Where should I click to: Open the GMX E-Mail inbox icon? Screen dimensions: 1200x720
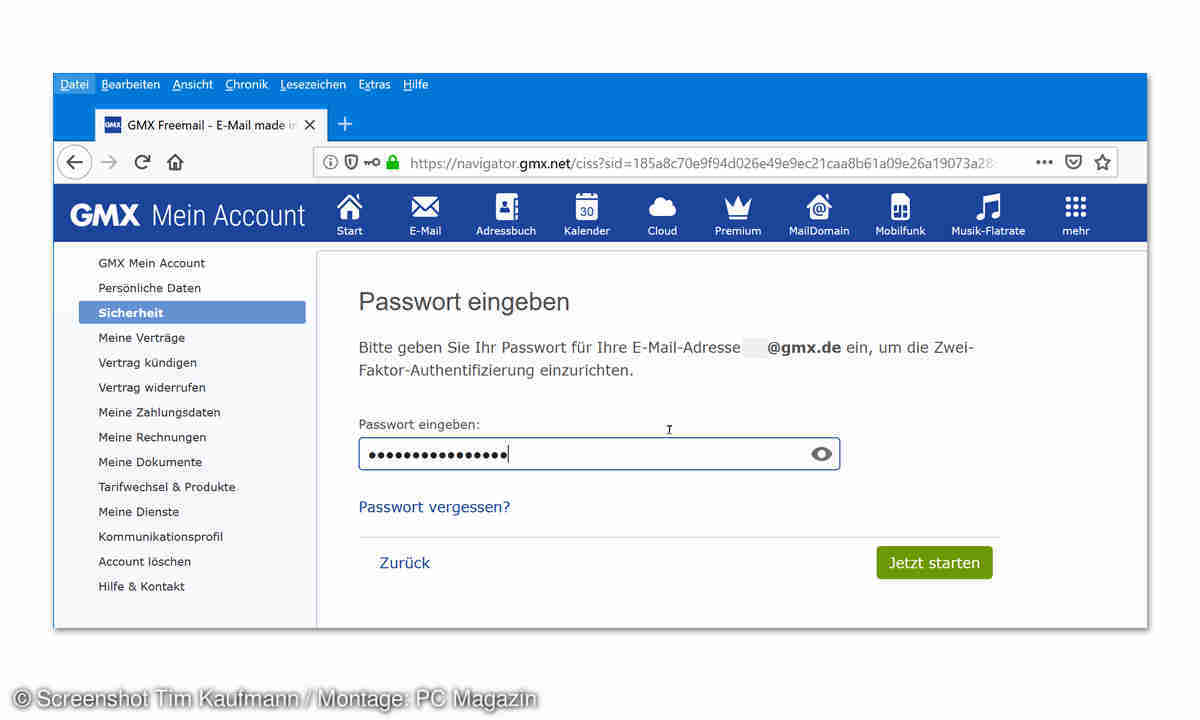point(425,207)
